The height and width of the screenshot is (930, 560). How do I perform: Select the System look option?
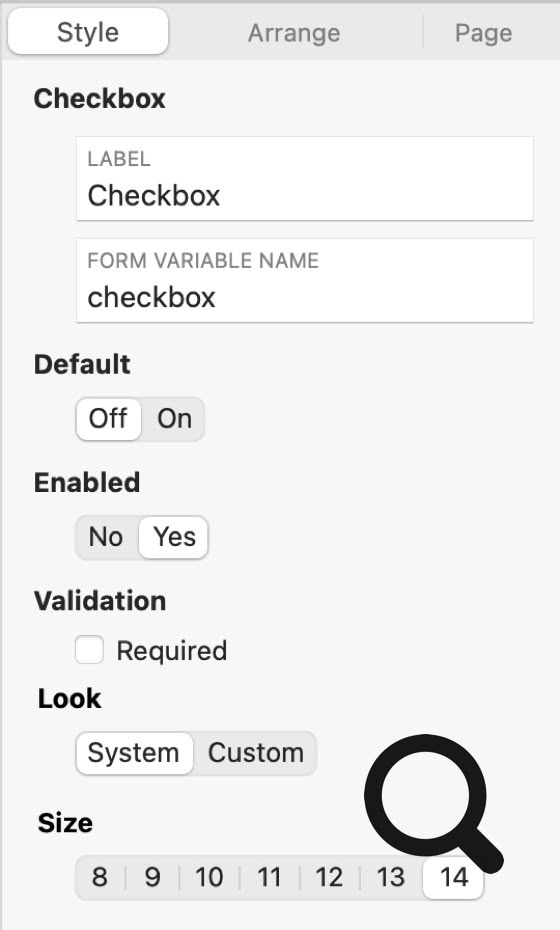pos(134,753)
